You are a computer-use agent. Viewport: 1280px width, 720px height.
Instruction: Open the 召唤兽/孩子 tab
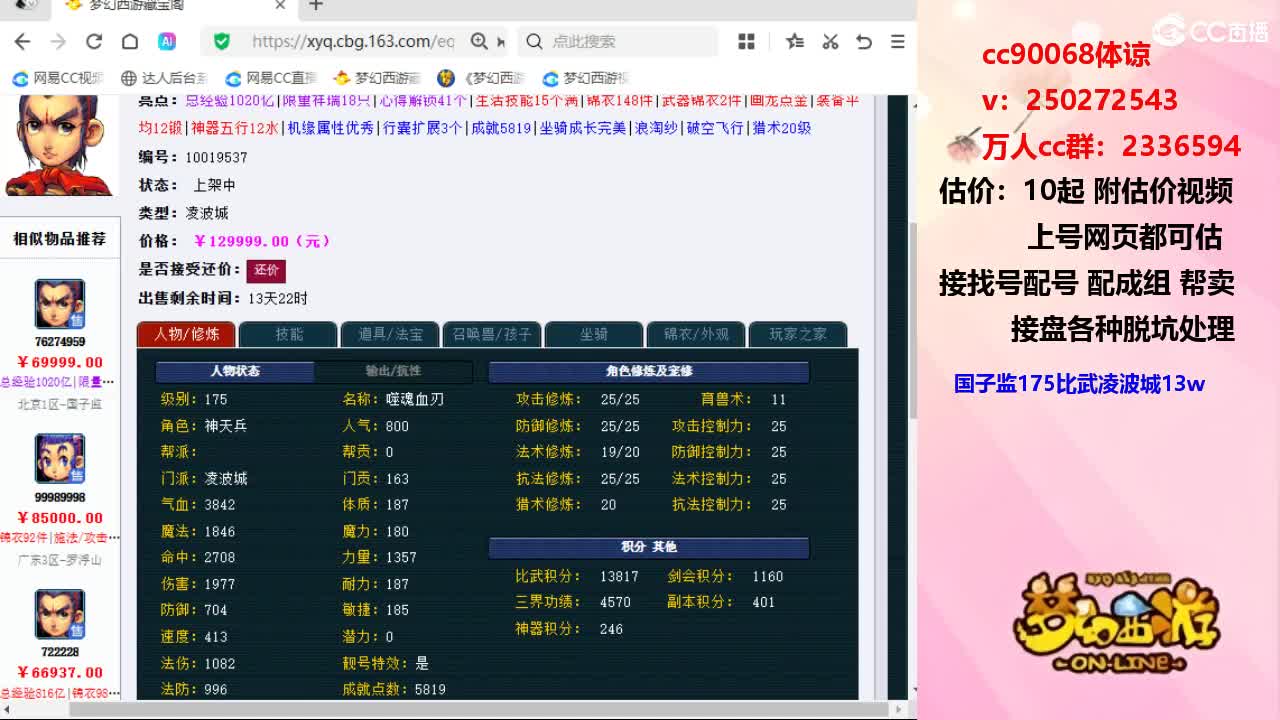pos(492,334)
